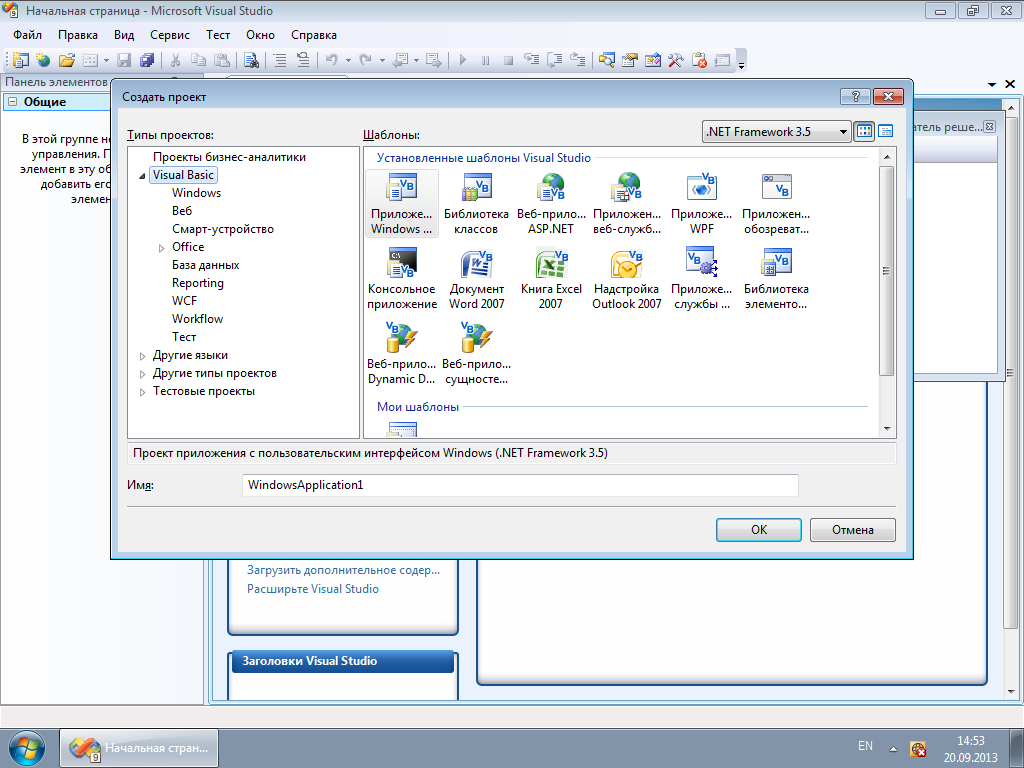Click the New Web Site globe icon
The height and width of the screenshot is (768, 1024).
pos(43,61)
